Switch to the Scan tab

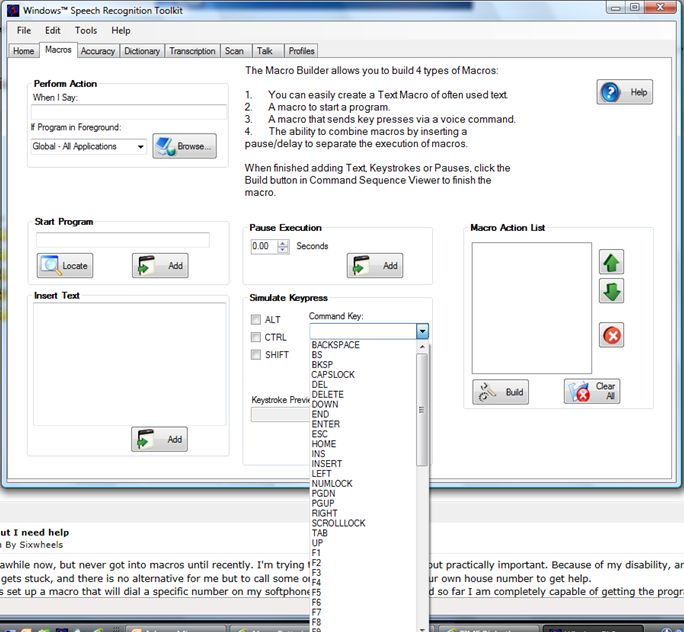[234, 51]
